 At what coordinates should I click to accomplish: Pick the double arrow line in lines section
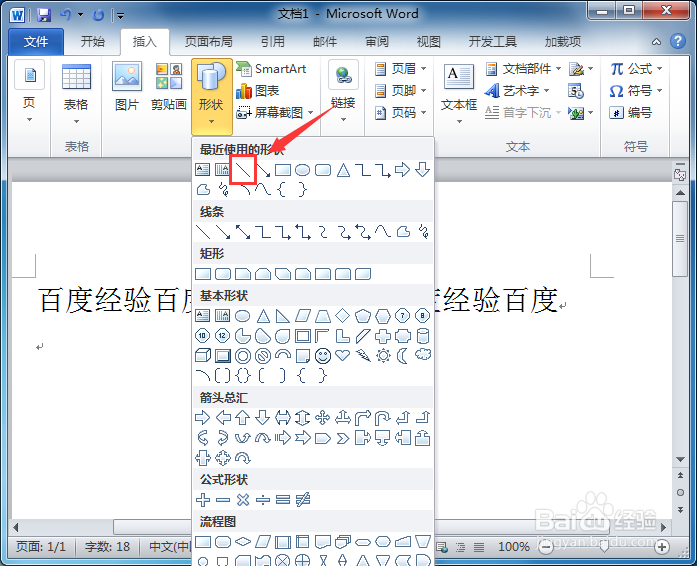tap(243, 232)
